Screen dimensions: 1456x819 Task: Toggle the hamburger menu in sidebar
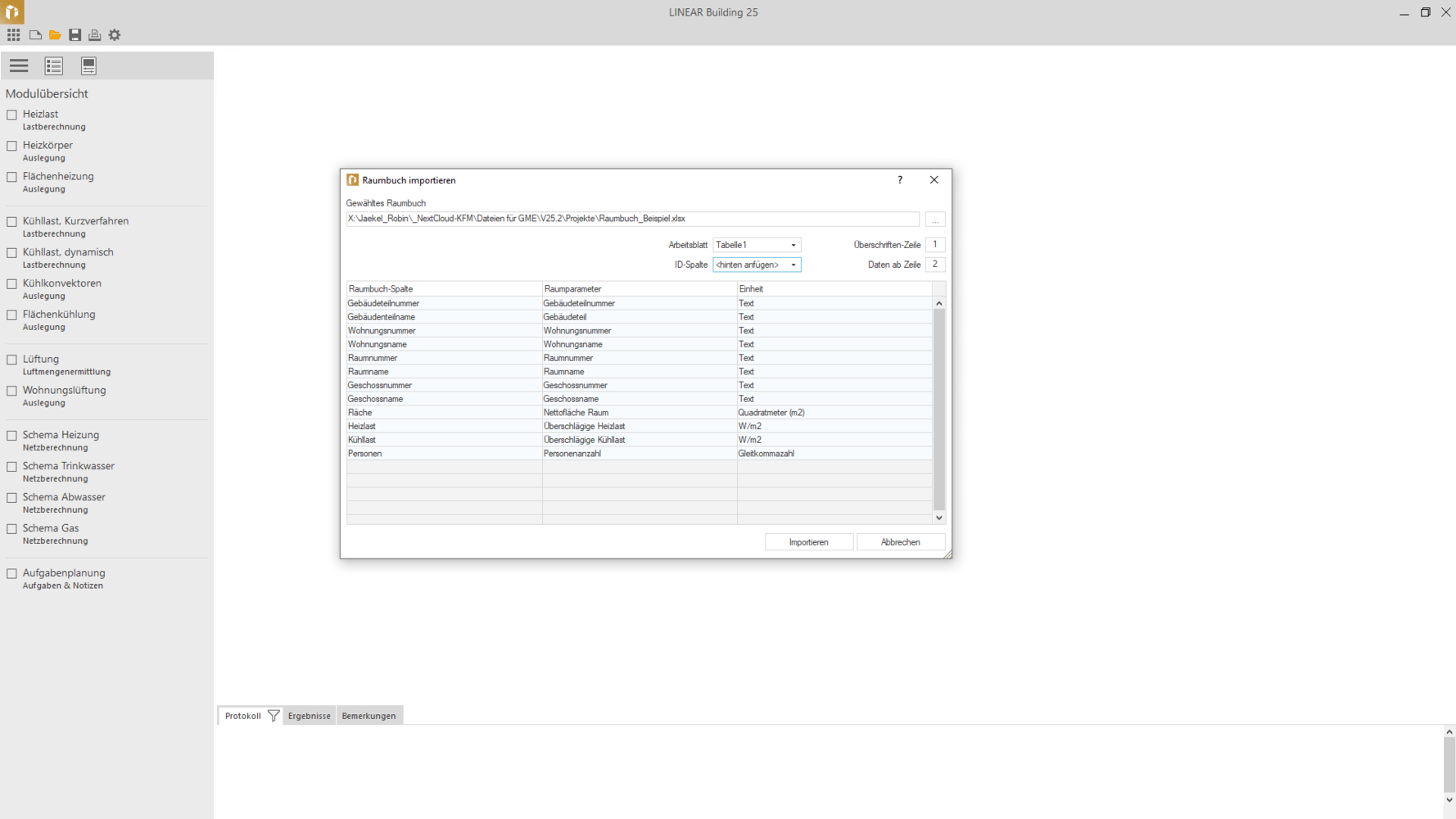pos(19,66)
